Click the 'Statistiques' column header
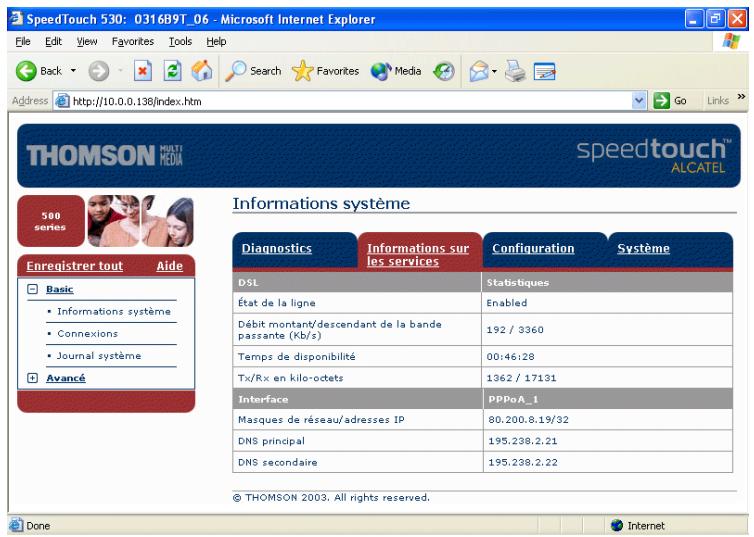This screenshot has width=754, height=537. click(x=518, y=283)
